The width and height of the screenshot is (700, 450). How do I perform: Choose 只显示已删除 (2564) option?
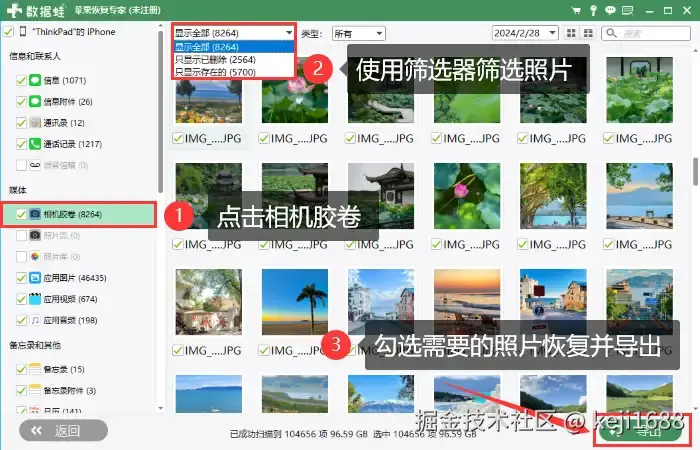tap(233, 59)
